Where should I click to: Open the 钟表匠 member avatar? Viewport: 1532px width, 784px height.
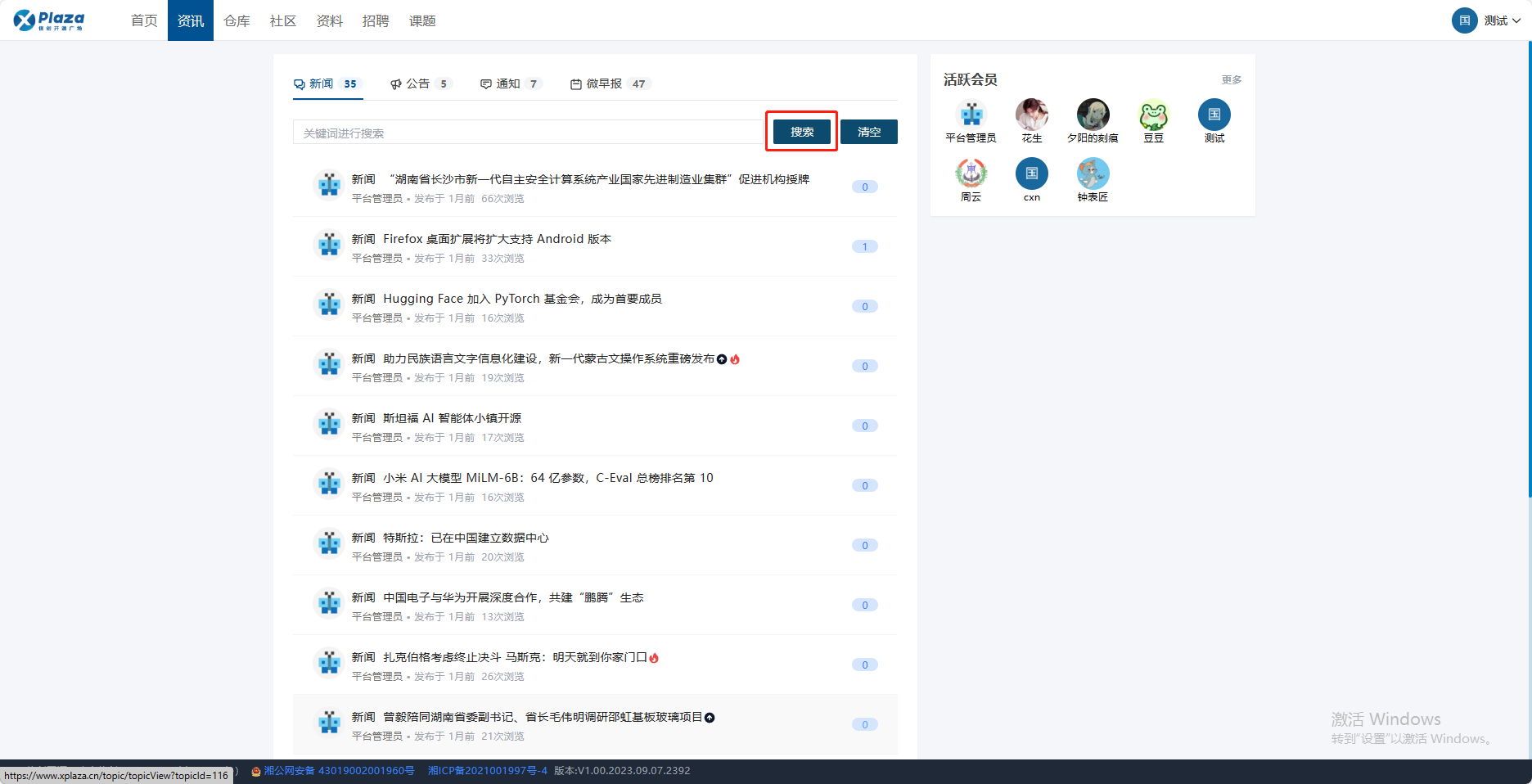(x=1093, y=173)
